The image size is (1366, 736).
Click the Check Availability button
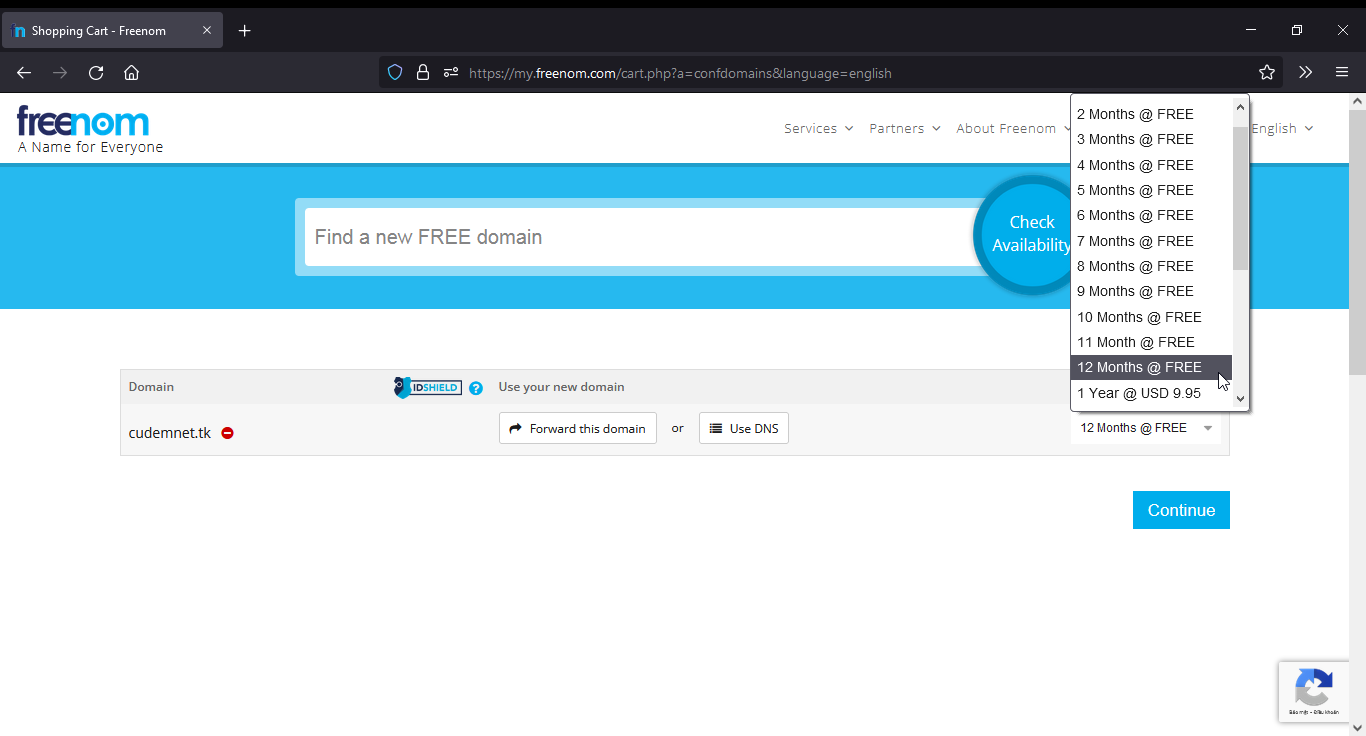coord(1031,235)
